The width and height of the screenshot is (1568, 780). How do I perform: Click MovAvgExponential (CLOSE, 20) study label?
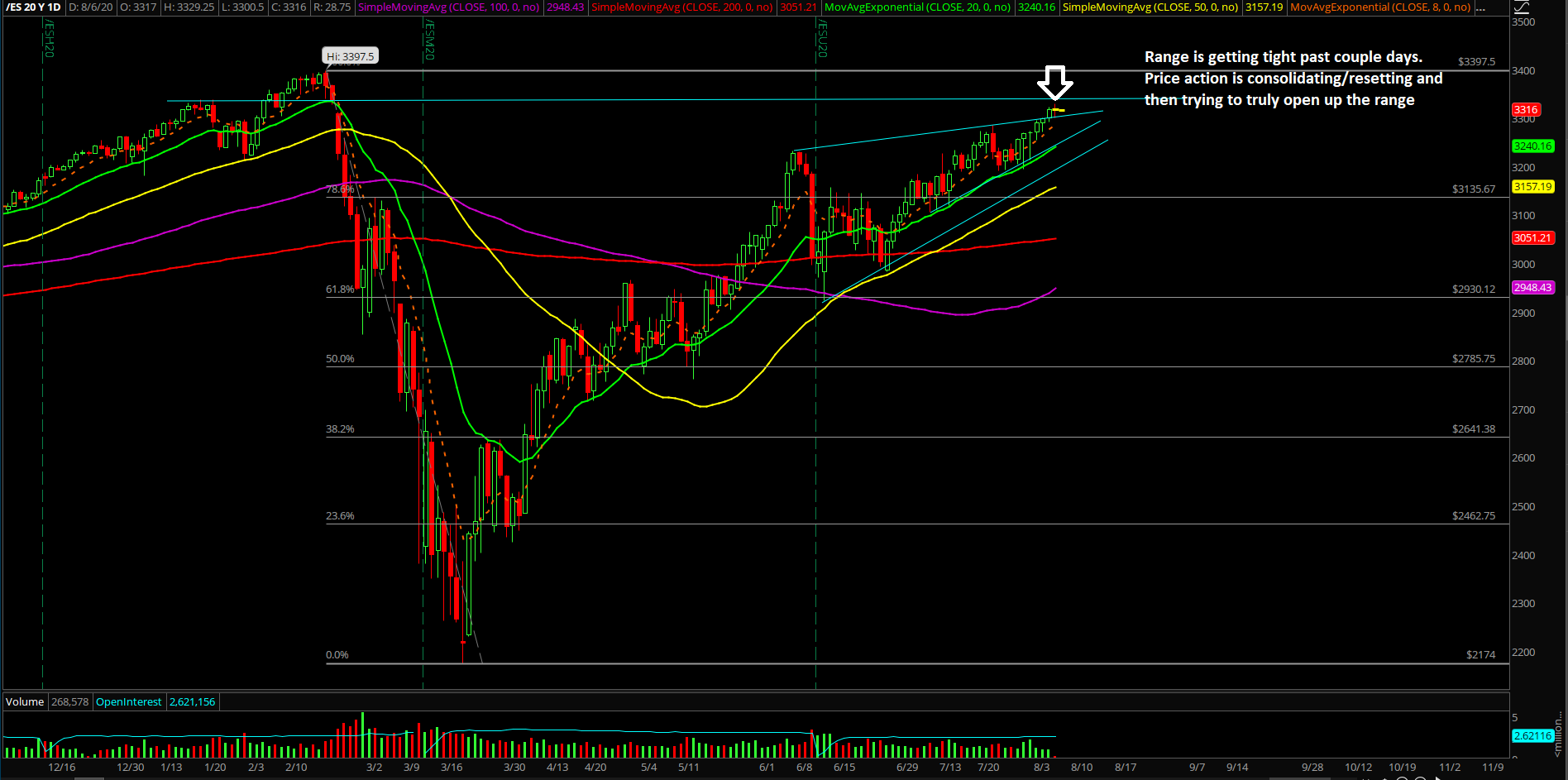tap(917, 7)
